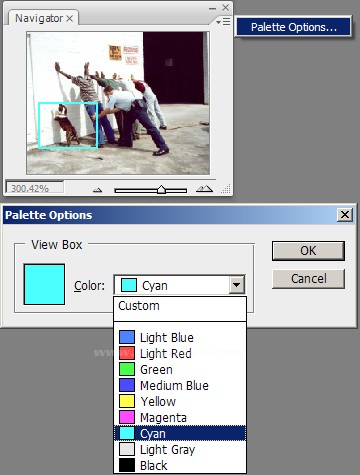This screenshot has height=475, width=360.
Task: Open the Navigator panel flyout menu icon
Action: coord(223,22)
